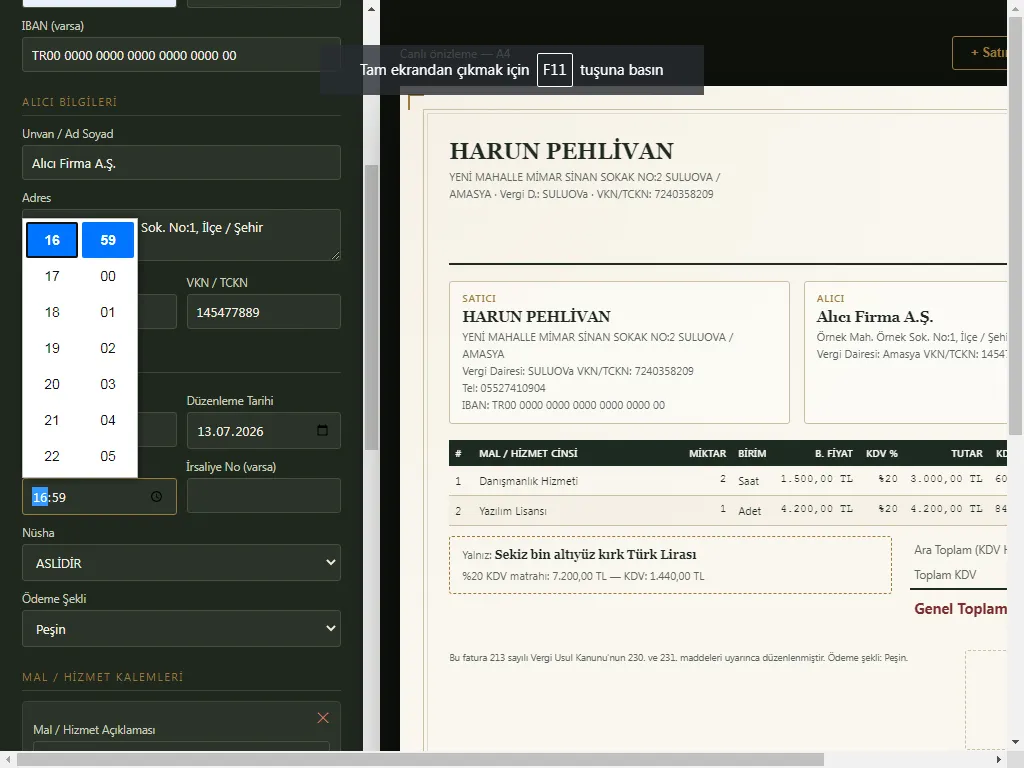Edit the Unvan / Ad Soyad field
Viewport: 1024px width, 768px height.
[x=182, y=163]
